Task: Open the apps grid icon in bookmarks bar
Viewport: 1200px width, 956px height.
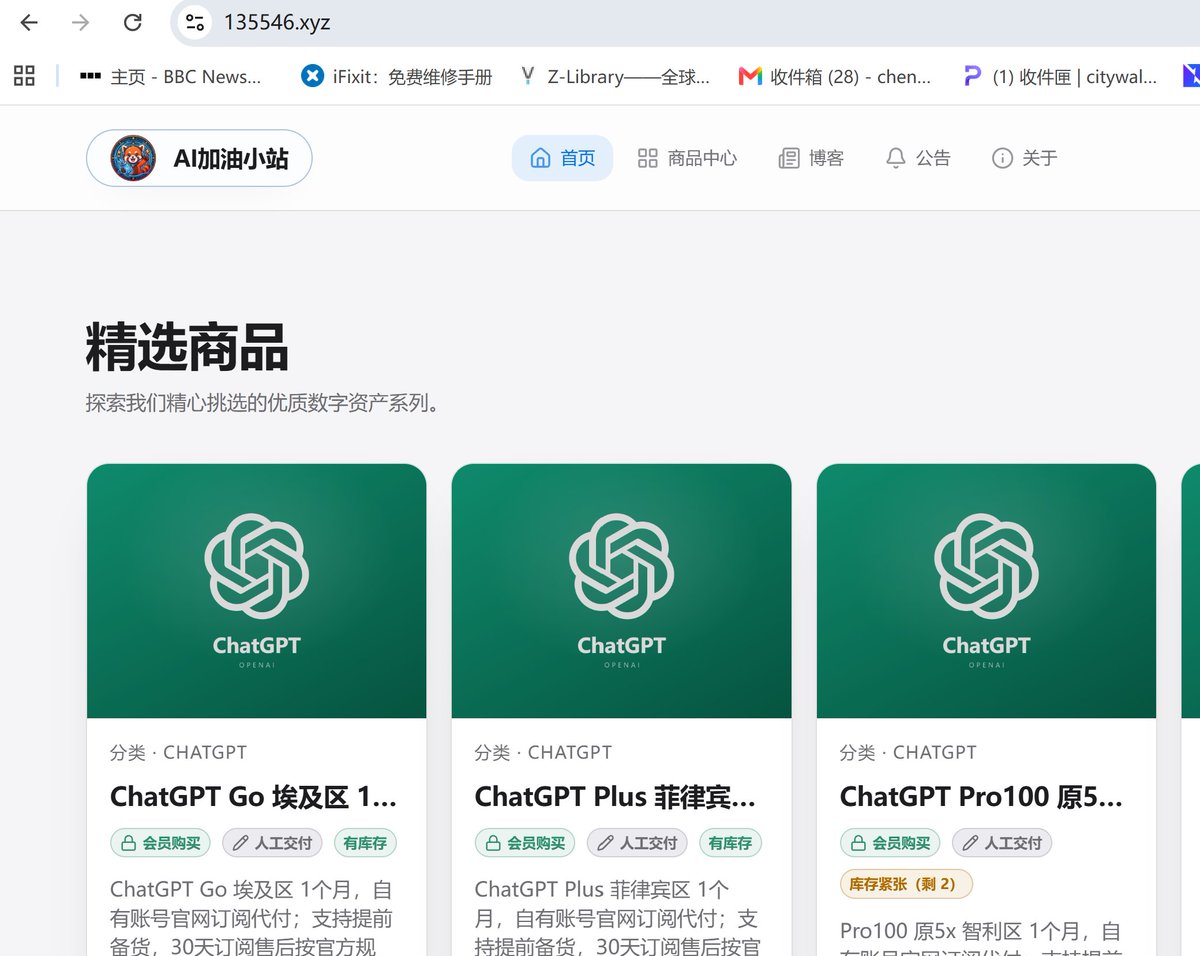Action: click(24, 75)
